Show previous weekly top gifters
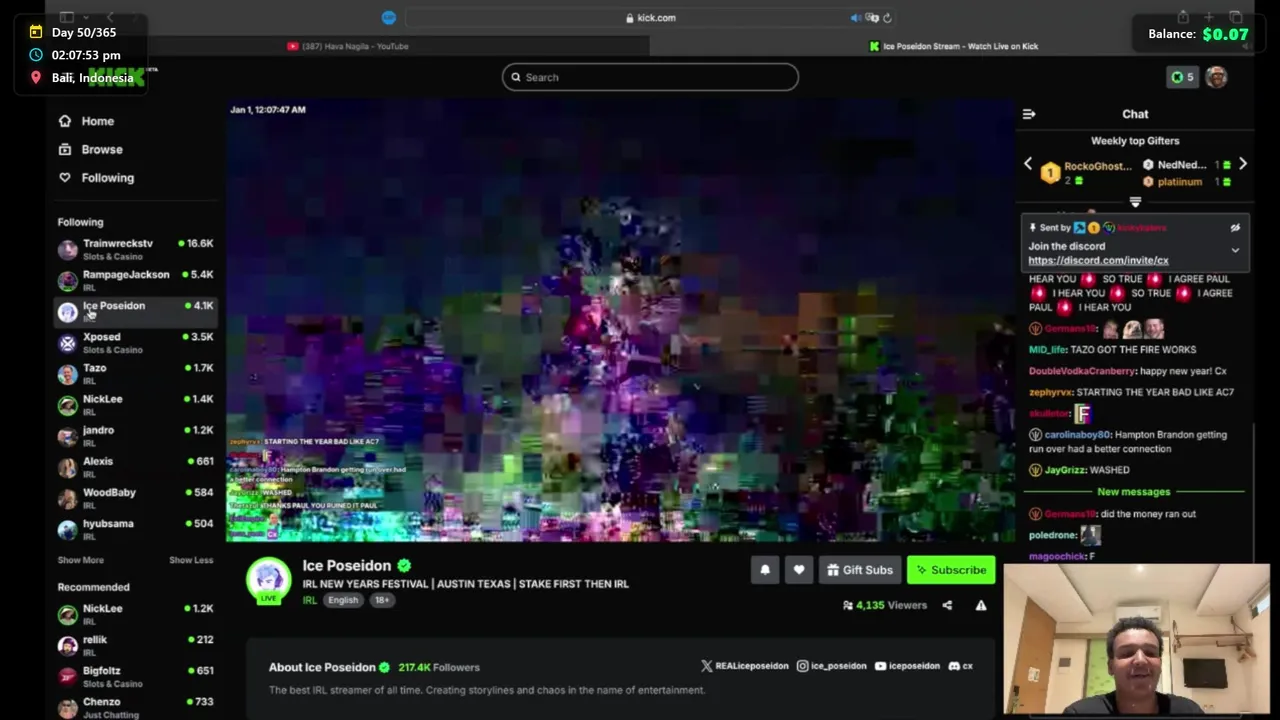 coord(1028,164)
